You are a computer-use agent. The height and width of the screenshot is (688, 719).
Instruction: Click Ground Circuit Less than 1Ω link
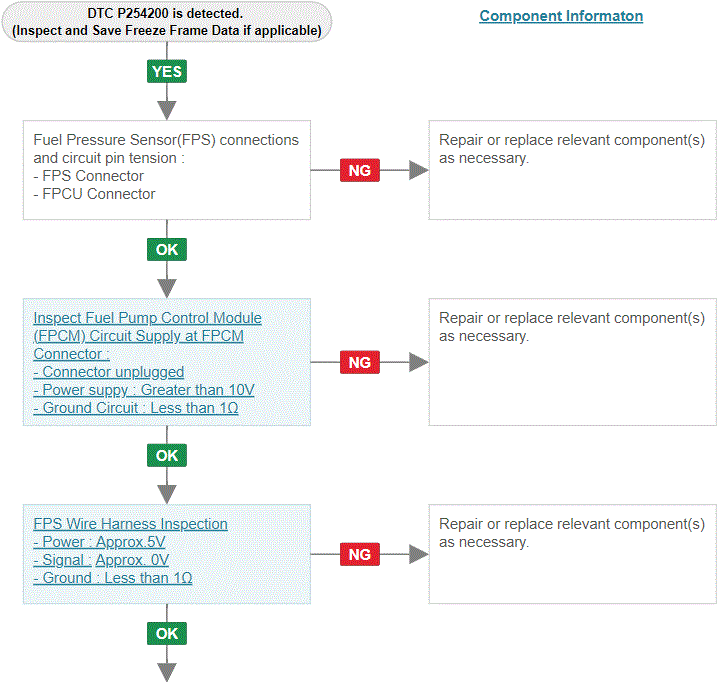tap(136, 408)
